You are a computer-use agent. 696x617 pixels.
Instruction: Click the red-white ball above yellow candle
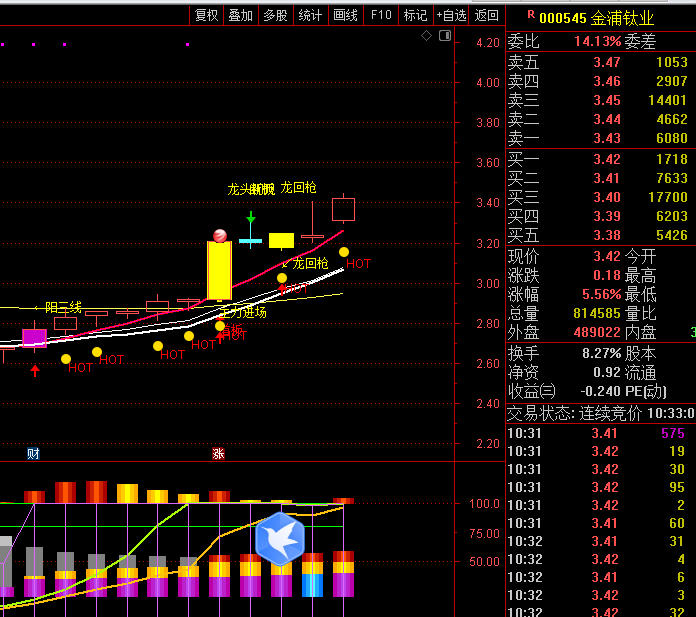coord(219,235)
